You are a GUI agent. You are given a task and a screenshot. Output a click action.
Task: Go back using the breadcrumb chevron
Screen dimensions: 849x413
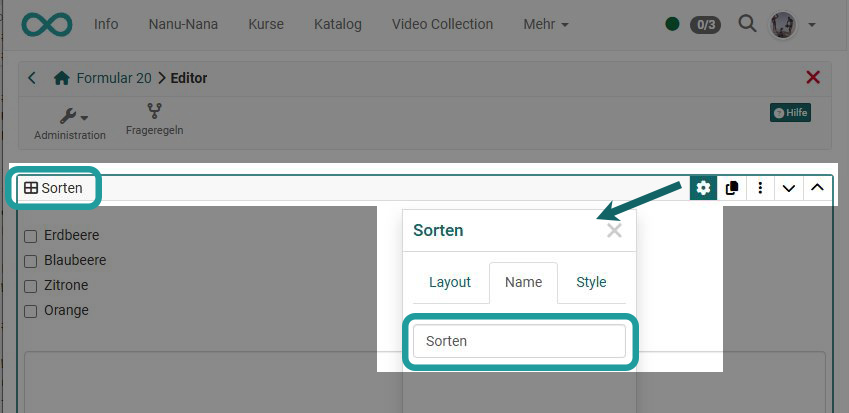[32, 78]
